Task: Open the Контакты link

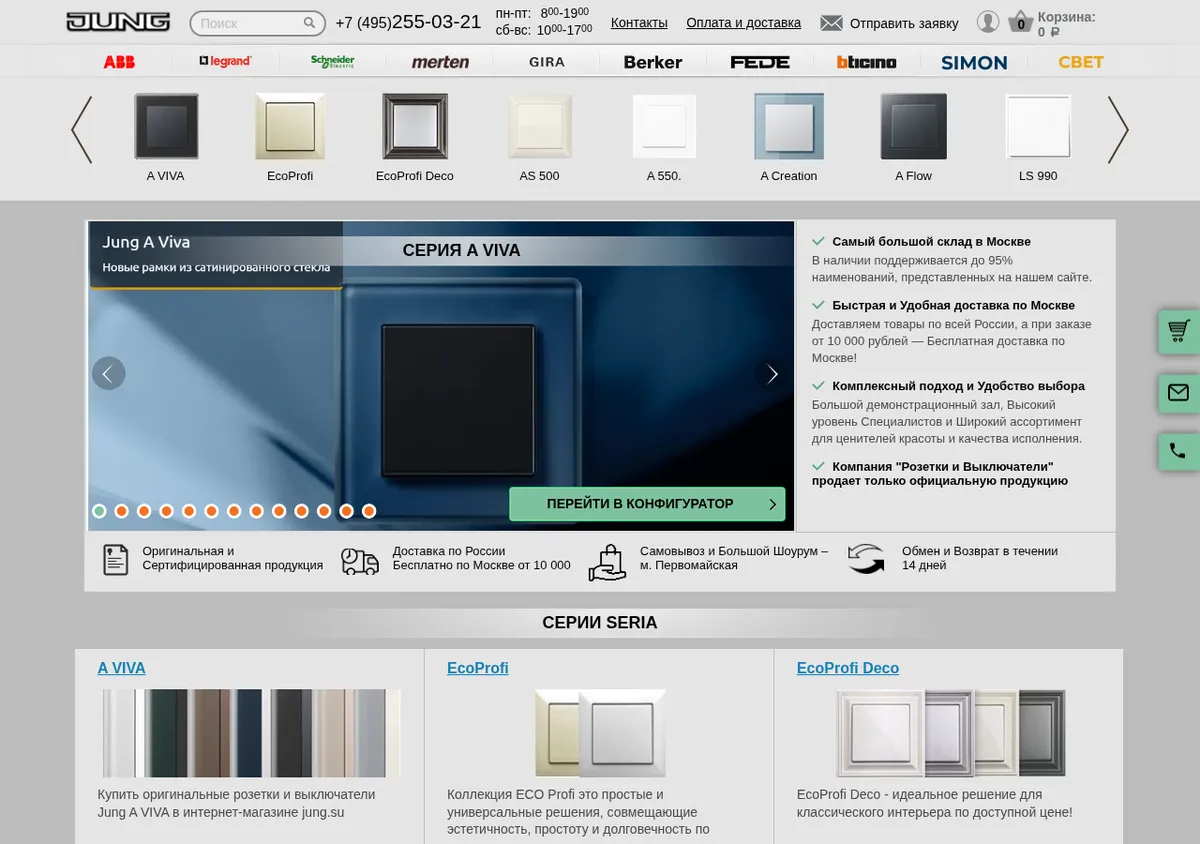Action: tap(639, 23)
